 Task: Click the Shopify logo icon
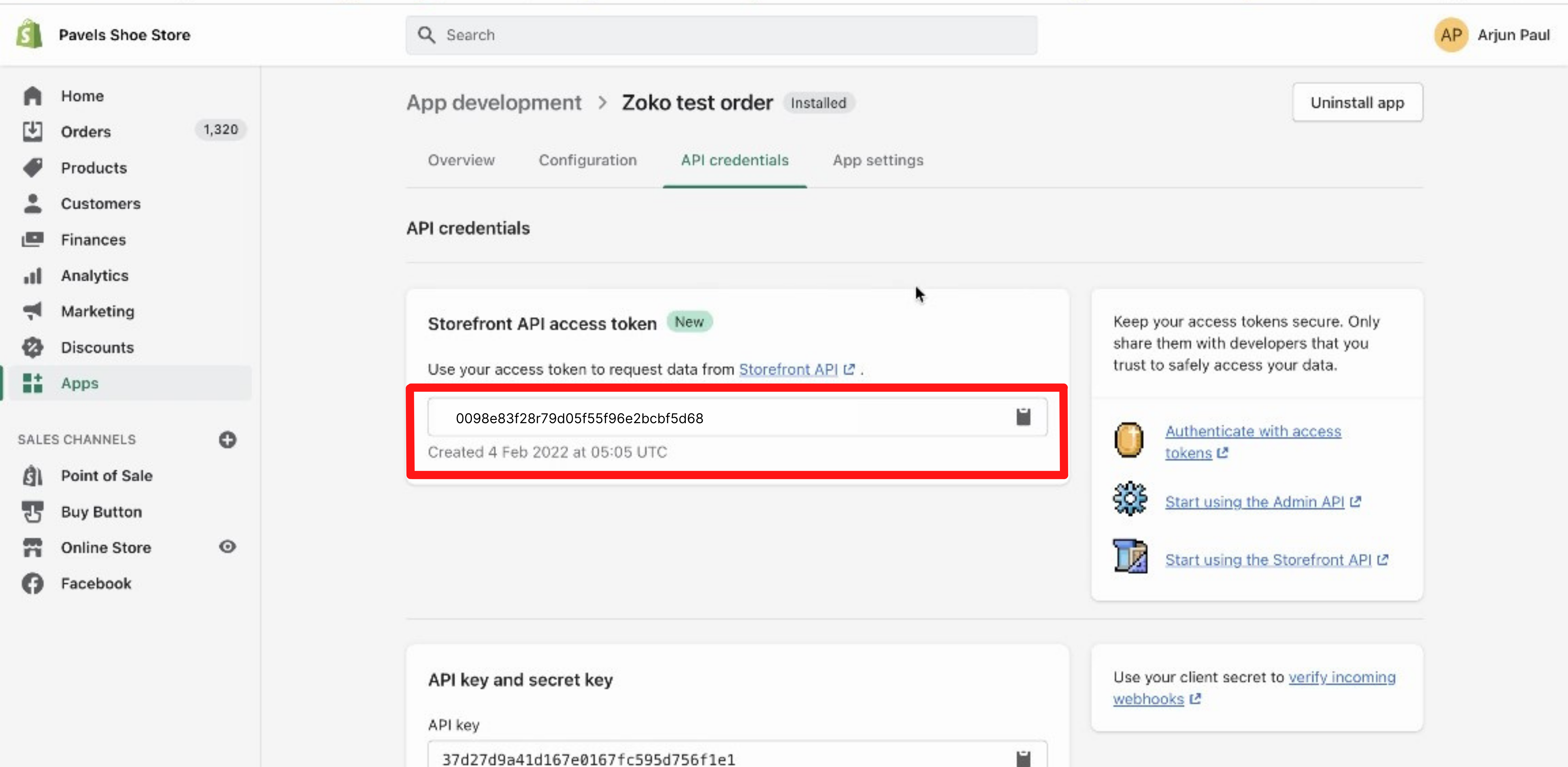click(29, 34)
